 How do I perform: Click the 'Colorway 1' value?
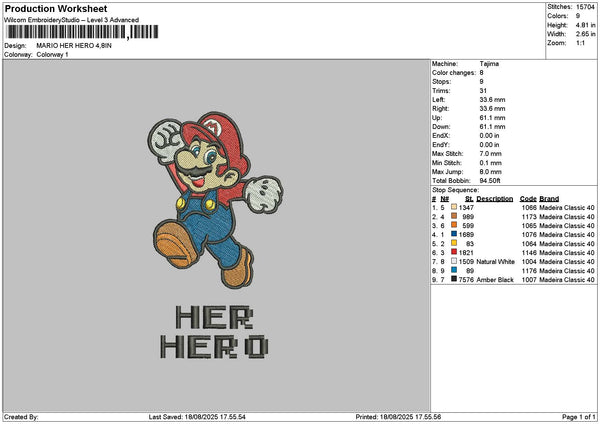(52, 55)
